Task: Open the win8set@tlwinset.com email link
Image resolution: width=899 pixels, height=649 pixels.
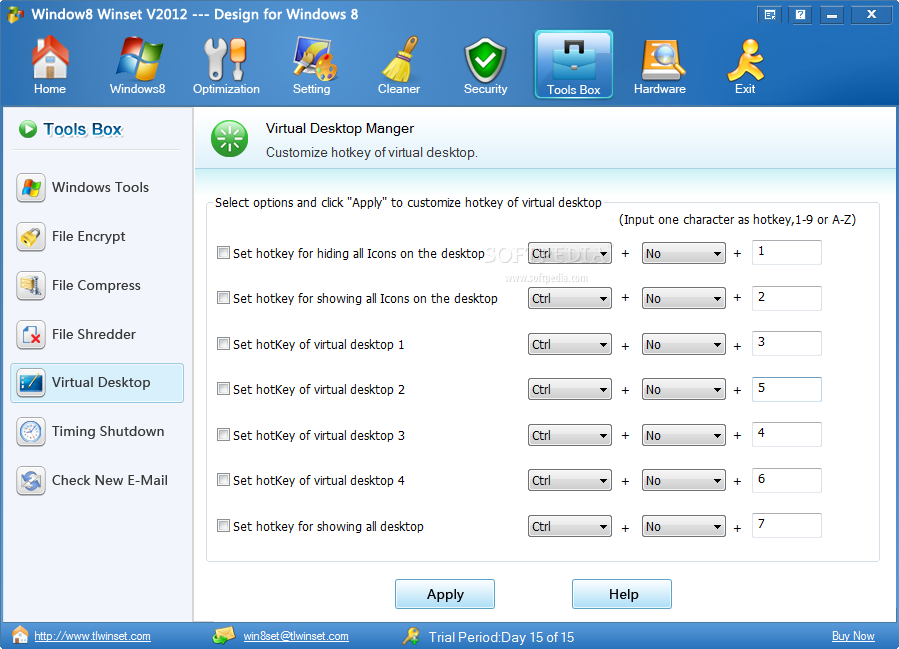Action: (x=296, y=636)
